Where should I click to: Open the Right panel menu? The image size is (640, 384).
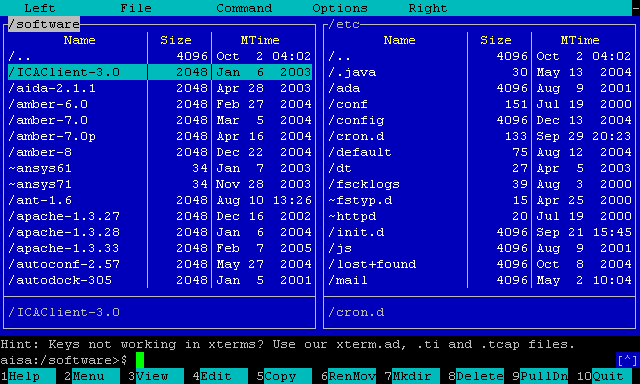(x=428, y=8)
